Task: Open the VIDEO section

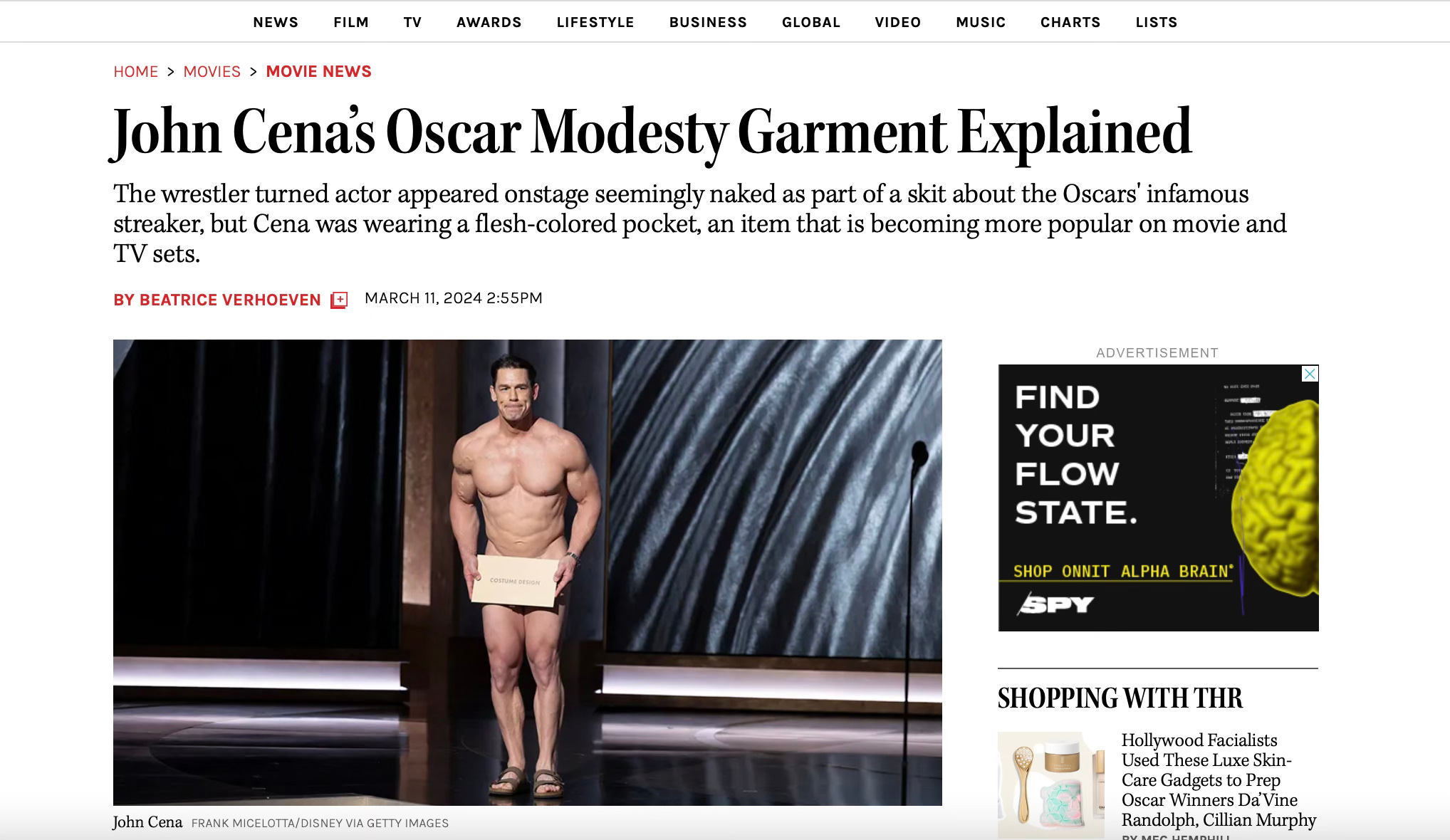Action: (x=898, y=22)
